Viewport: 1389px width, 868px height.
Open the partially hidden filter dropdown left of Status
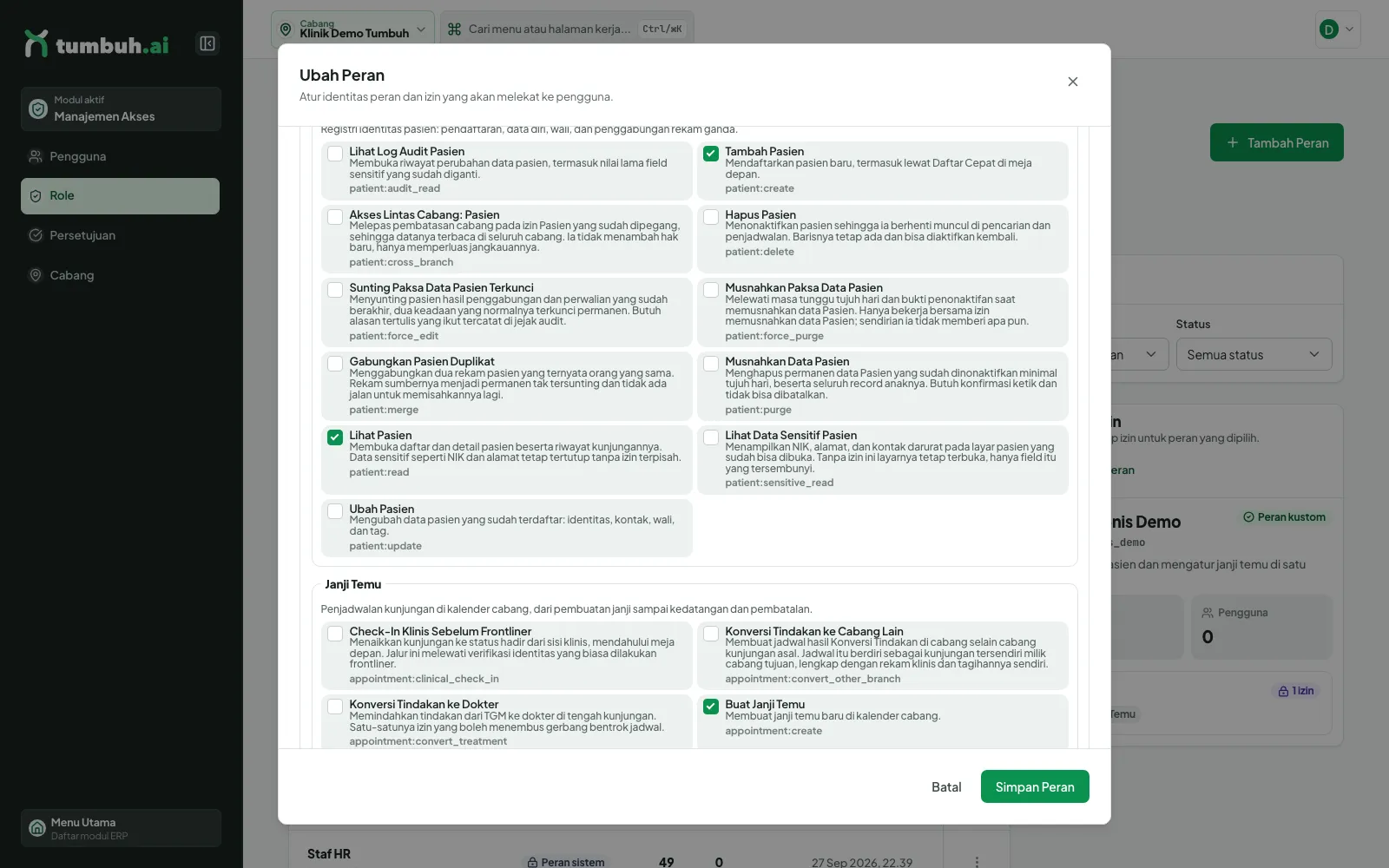click(1140, 354)
